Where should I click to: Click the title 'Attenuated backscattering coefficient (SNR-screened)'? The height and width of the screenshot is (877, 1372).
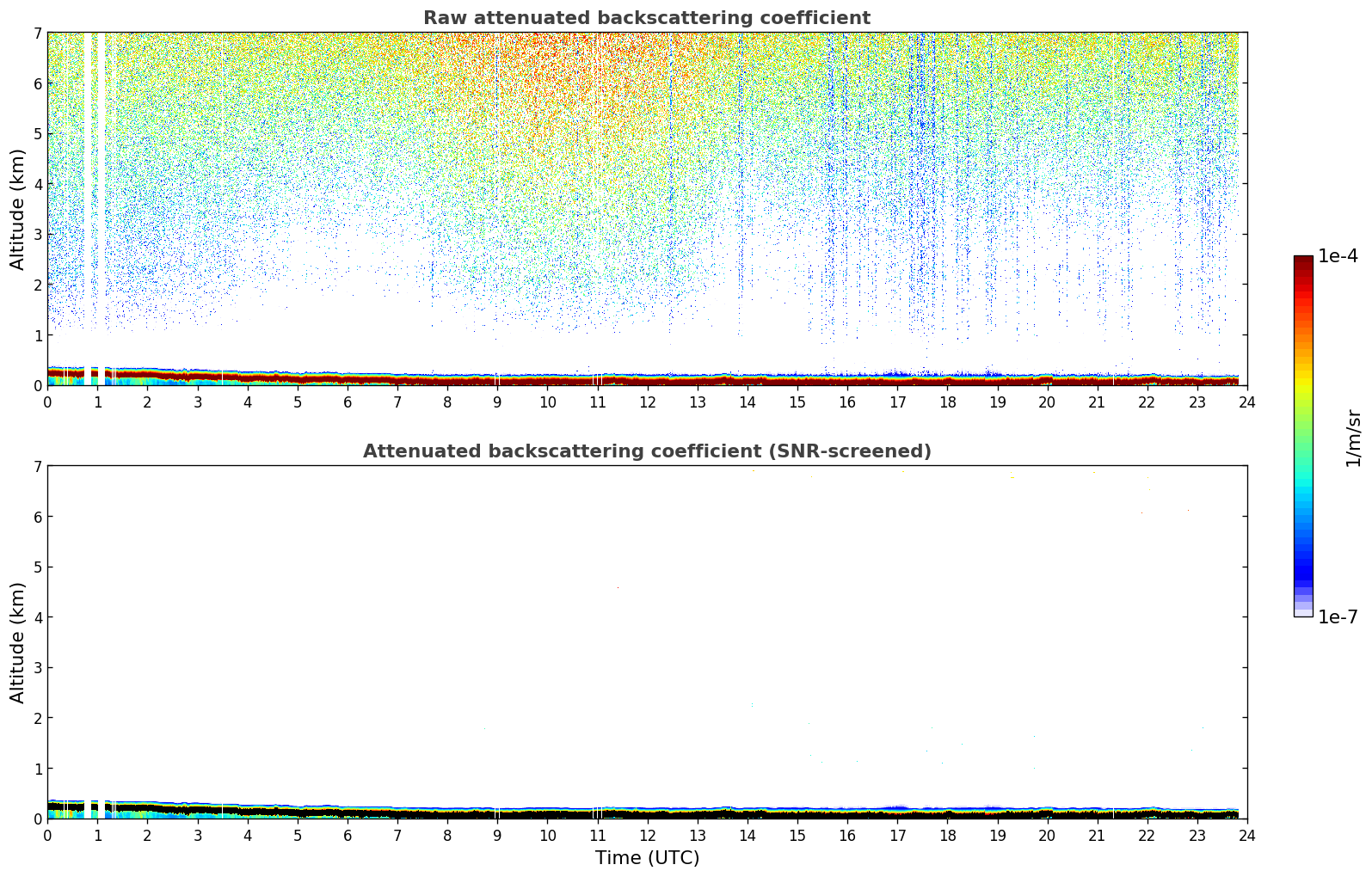pos(647,451)
